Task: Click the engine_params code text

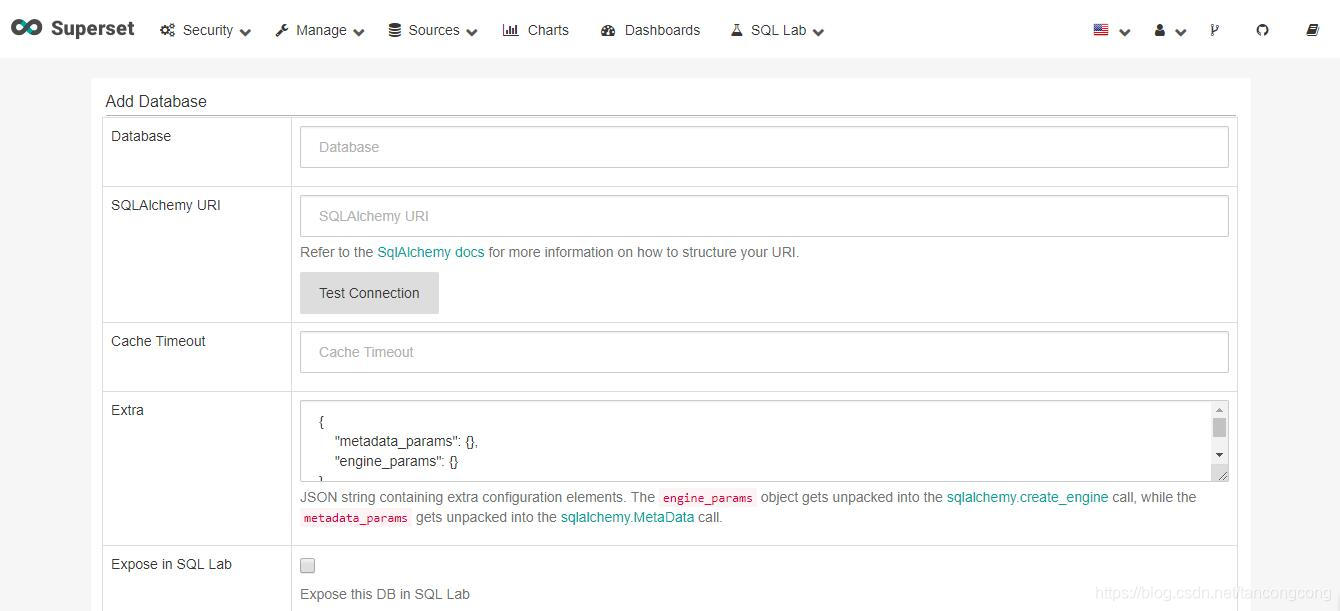Action: coord(708,497)
